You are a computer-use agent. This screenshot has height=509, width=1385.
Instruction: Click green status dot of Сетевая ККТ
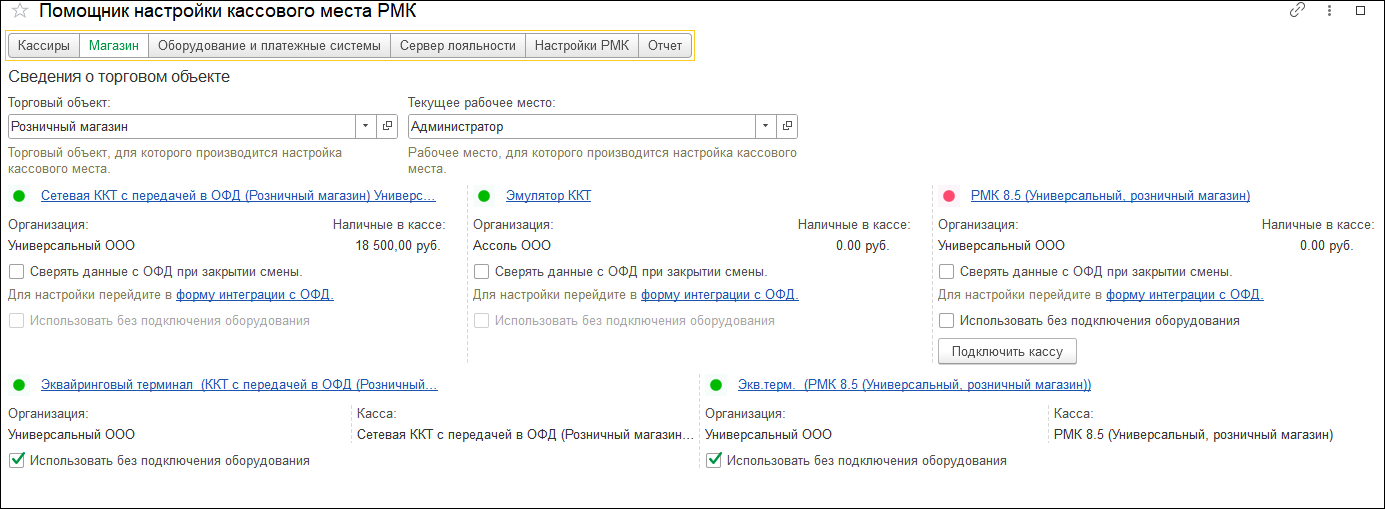(19, 196)
